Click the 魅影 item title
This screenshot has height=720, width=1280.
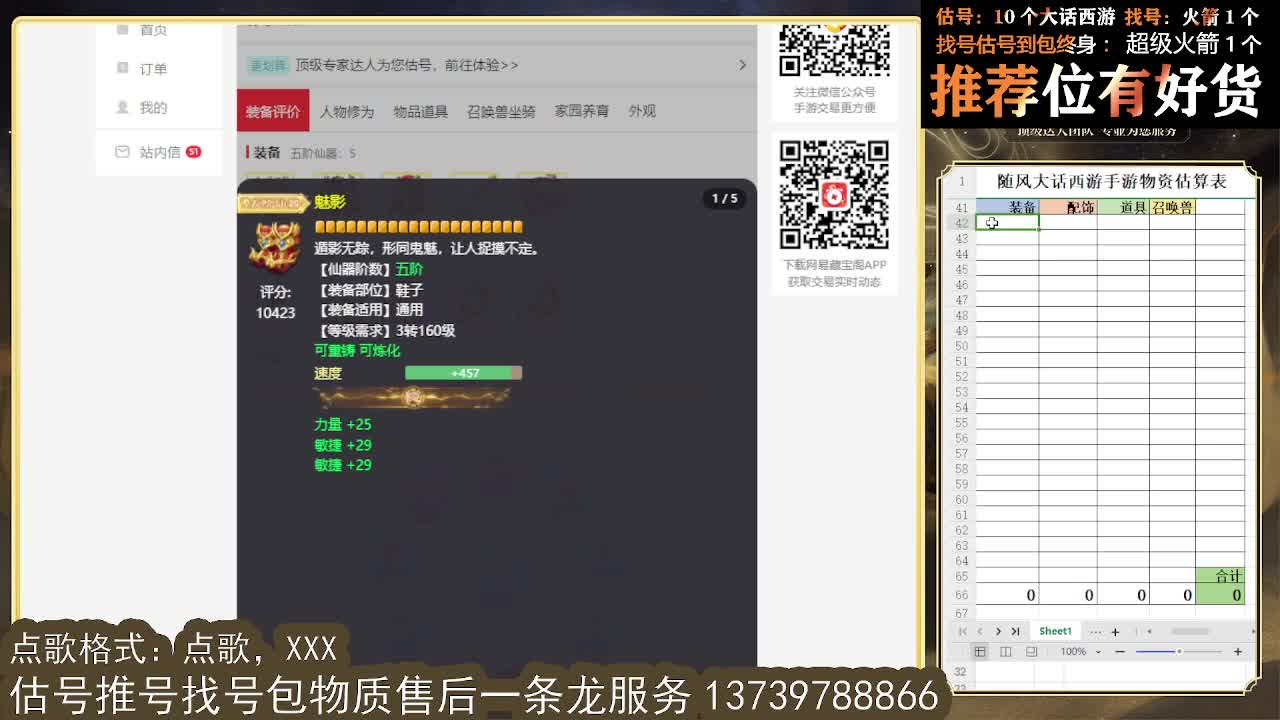click(x=329, y=202)
